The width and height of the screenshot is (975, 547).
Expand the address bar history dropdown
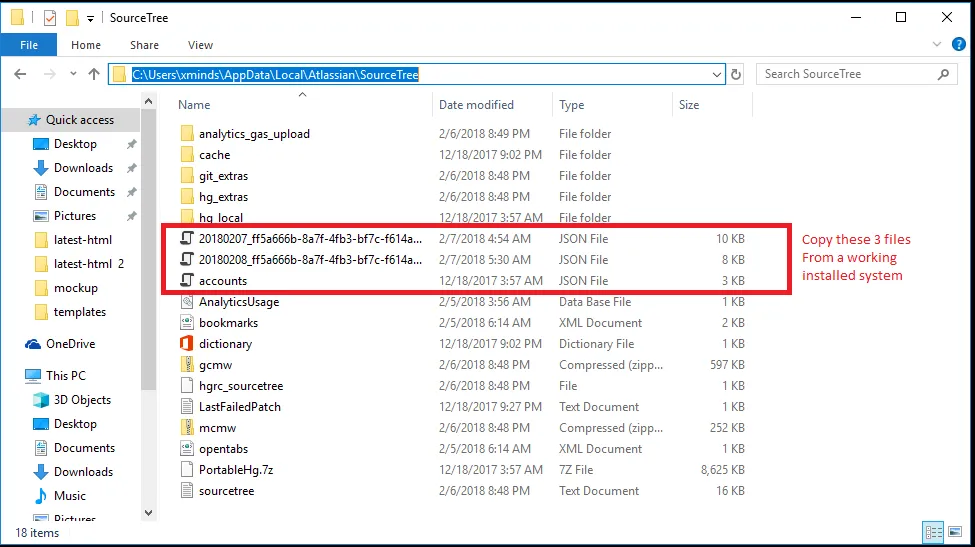716,75
